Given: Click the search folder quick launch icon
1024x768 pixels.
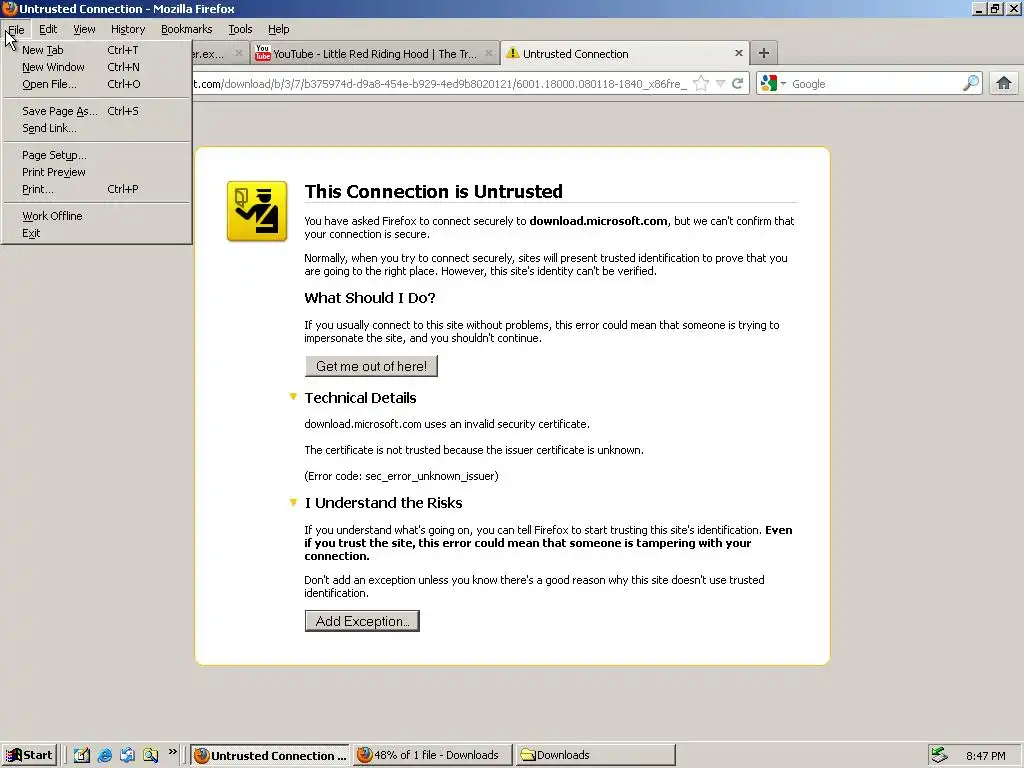Looking at the screenshot, I should tap(150, 756).
